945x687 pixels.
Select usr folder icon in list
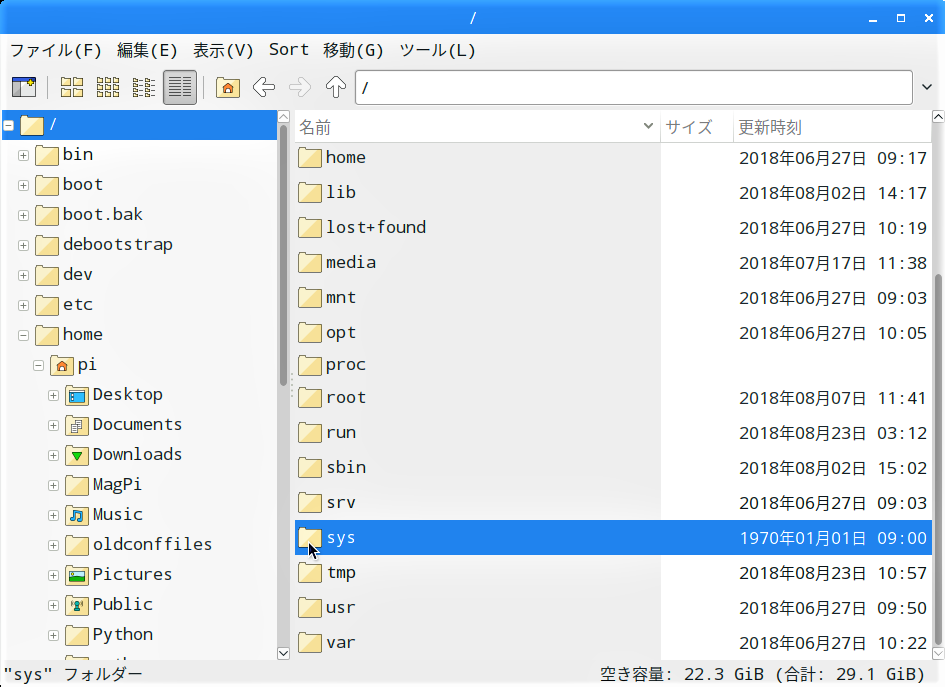(x=310, y=608)
